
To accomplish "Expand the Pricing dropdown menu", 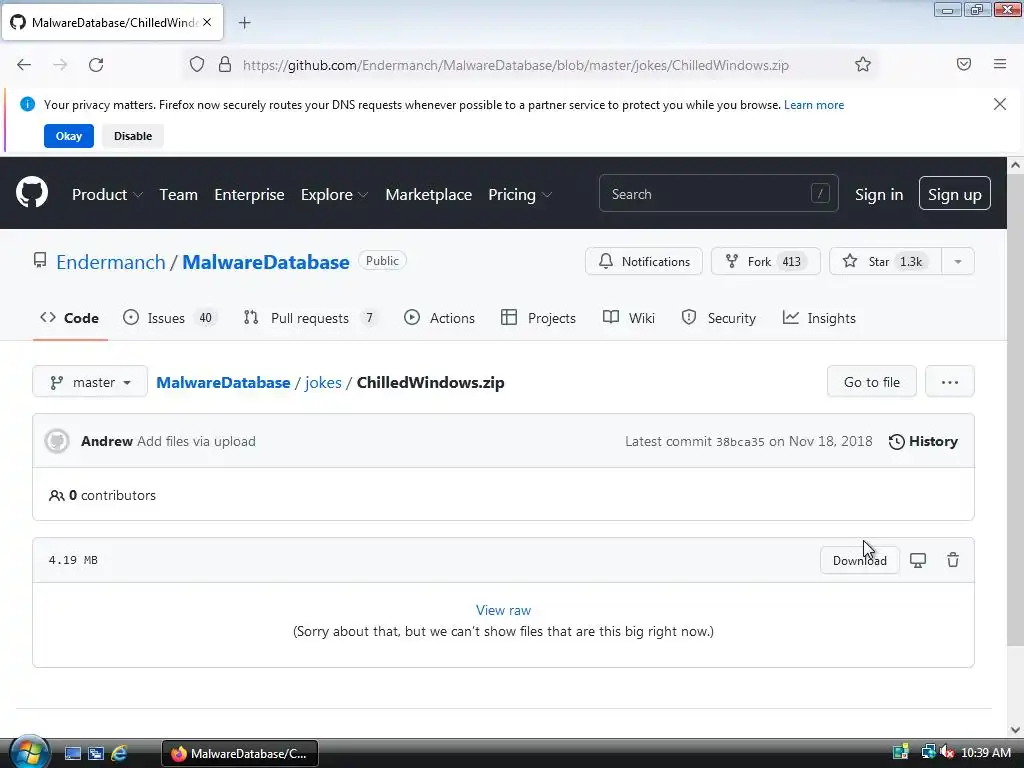I will pyautogui.click(x=520, y=195).
